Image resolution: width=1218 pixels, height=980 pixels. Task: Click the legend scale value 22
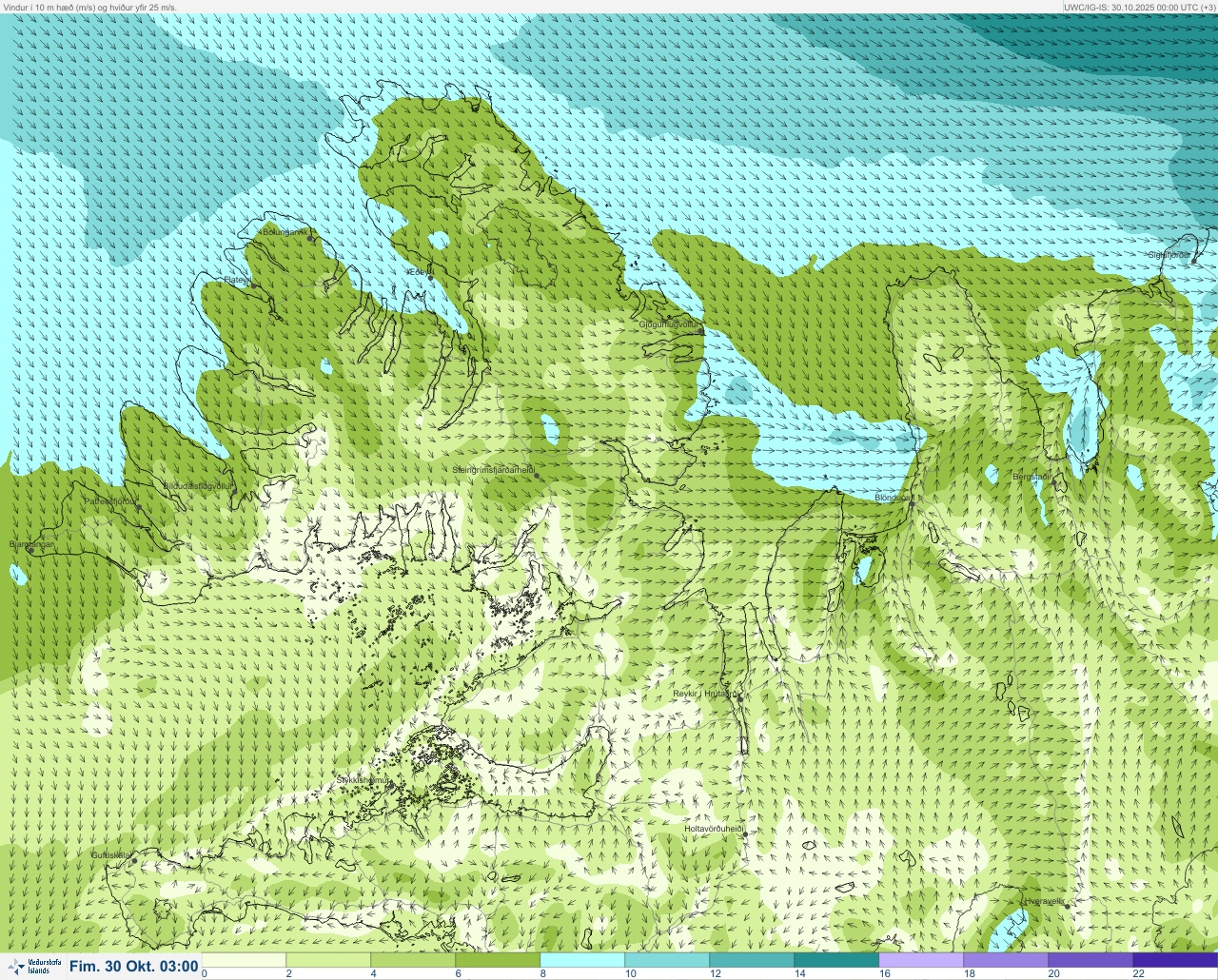click(x=1139, y=973)
